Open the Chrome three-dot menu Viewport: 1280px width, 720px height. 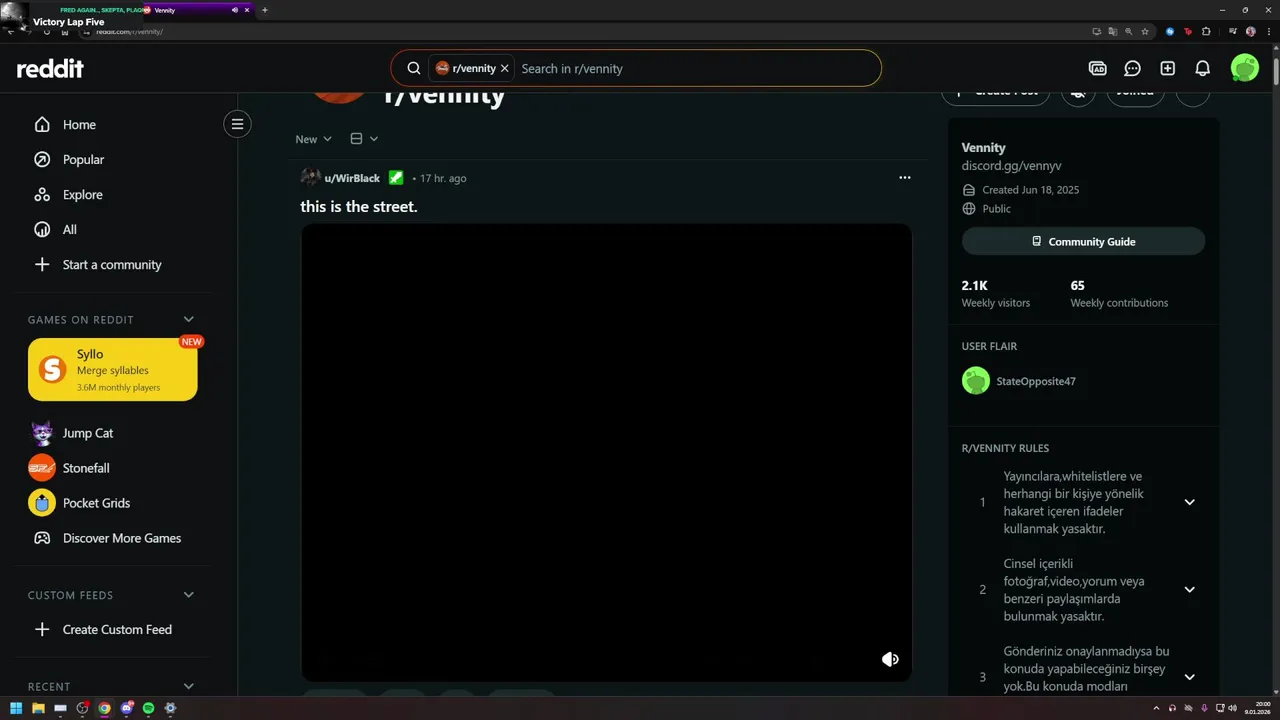1269,31
